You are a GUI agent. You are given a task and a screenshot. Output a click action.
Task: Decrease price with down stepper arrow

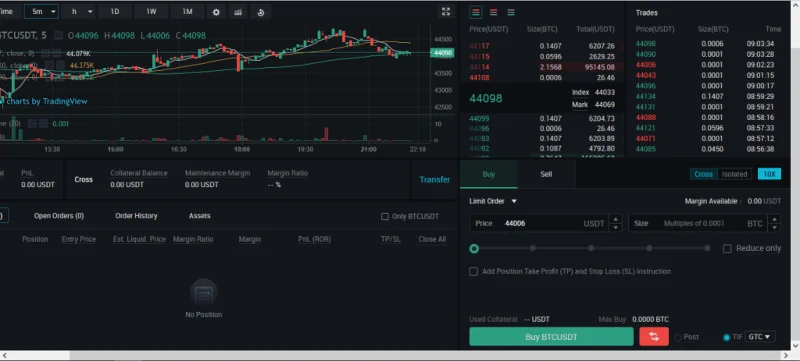coord(616,227)
